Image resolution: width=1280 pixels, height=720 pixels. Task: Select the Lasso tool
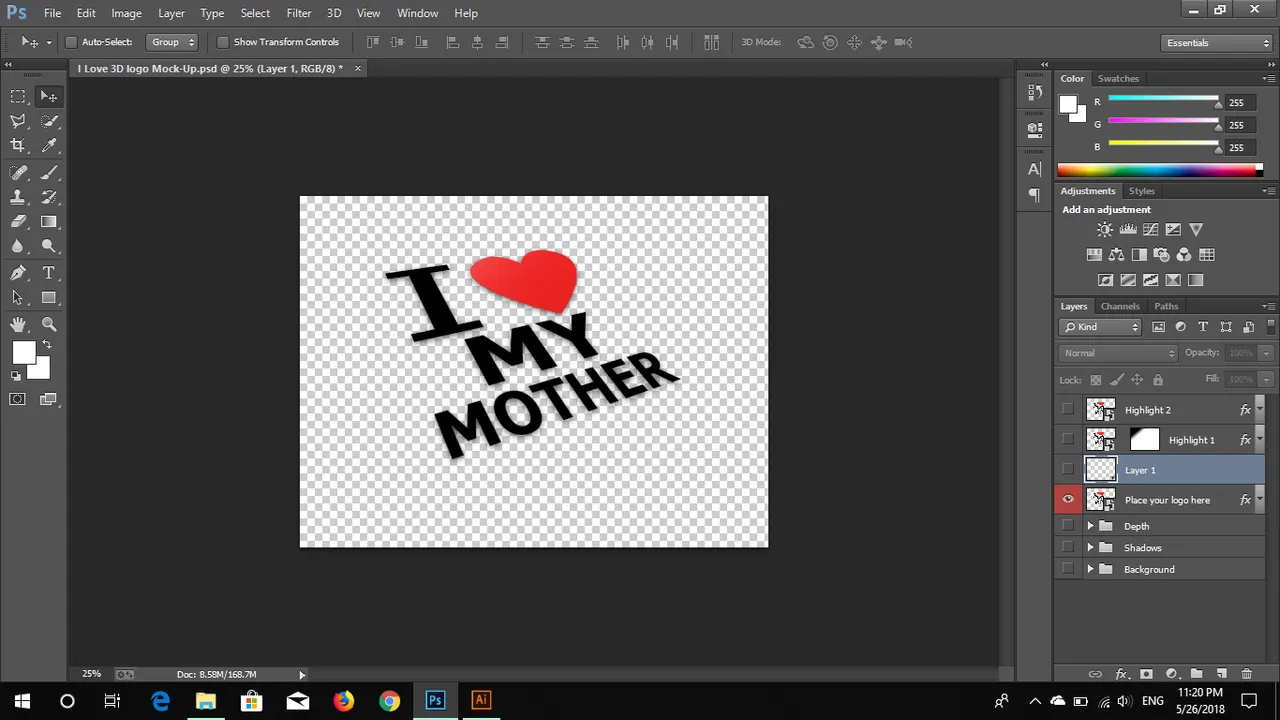[x=18, y=121]
